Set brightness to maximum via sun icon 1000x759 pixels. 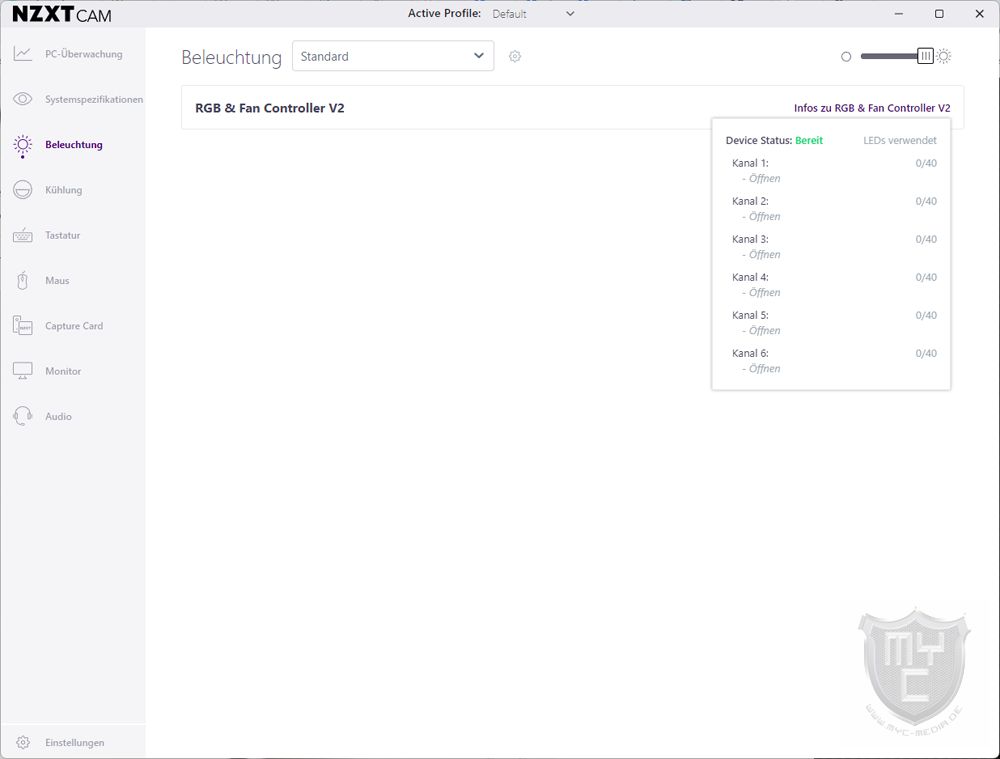pos(944,56)
